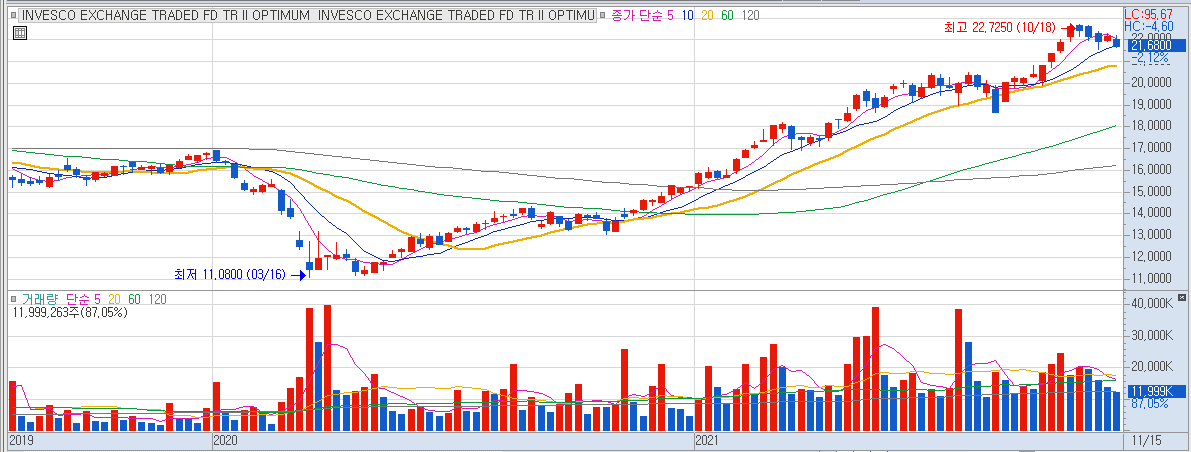Select the 5-period price moving average label
The image size is (1191, 452).
[x=671, y=15]
